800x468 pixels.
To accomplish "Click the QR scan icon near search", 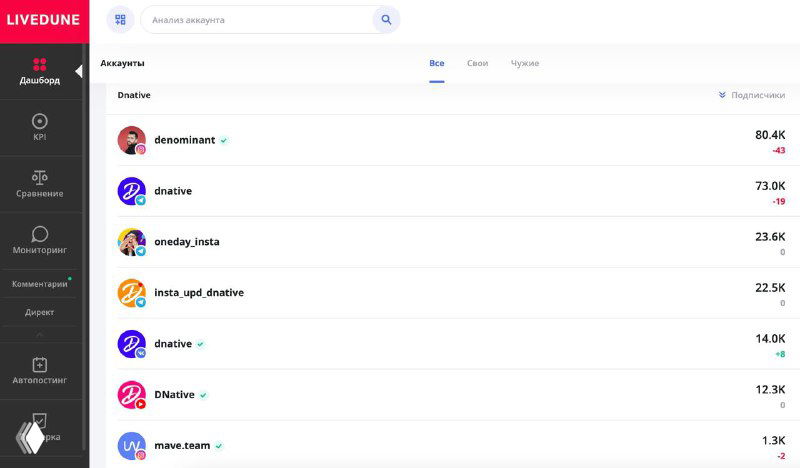I will (x=120, y=20).
